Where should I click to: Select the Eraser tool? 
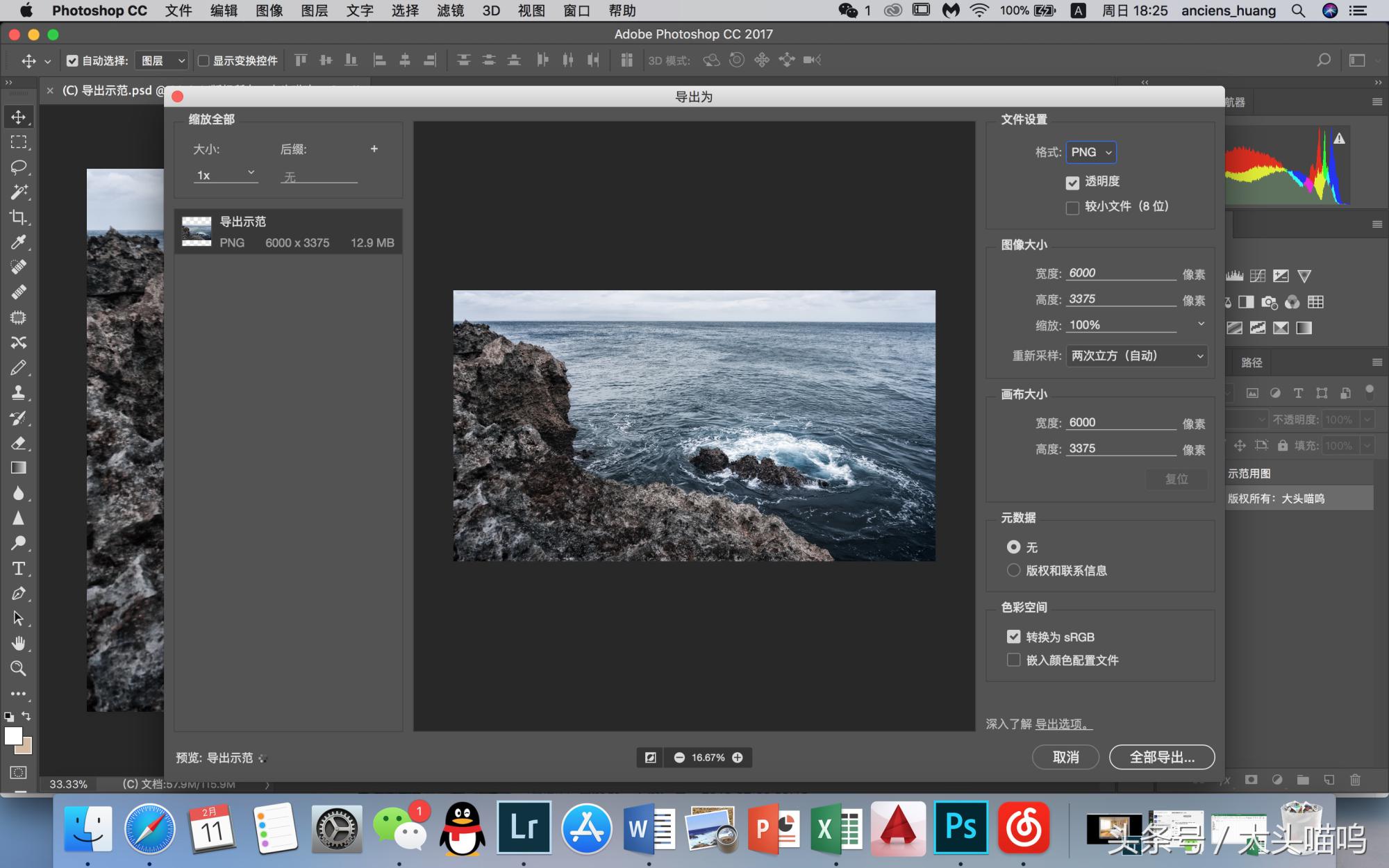[19, 443]
